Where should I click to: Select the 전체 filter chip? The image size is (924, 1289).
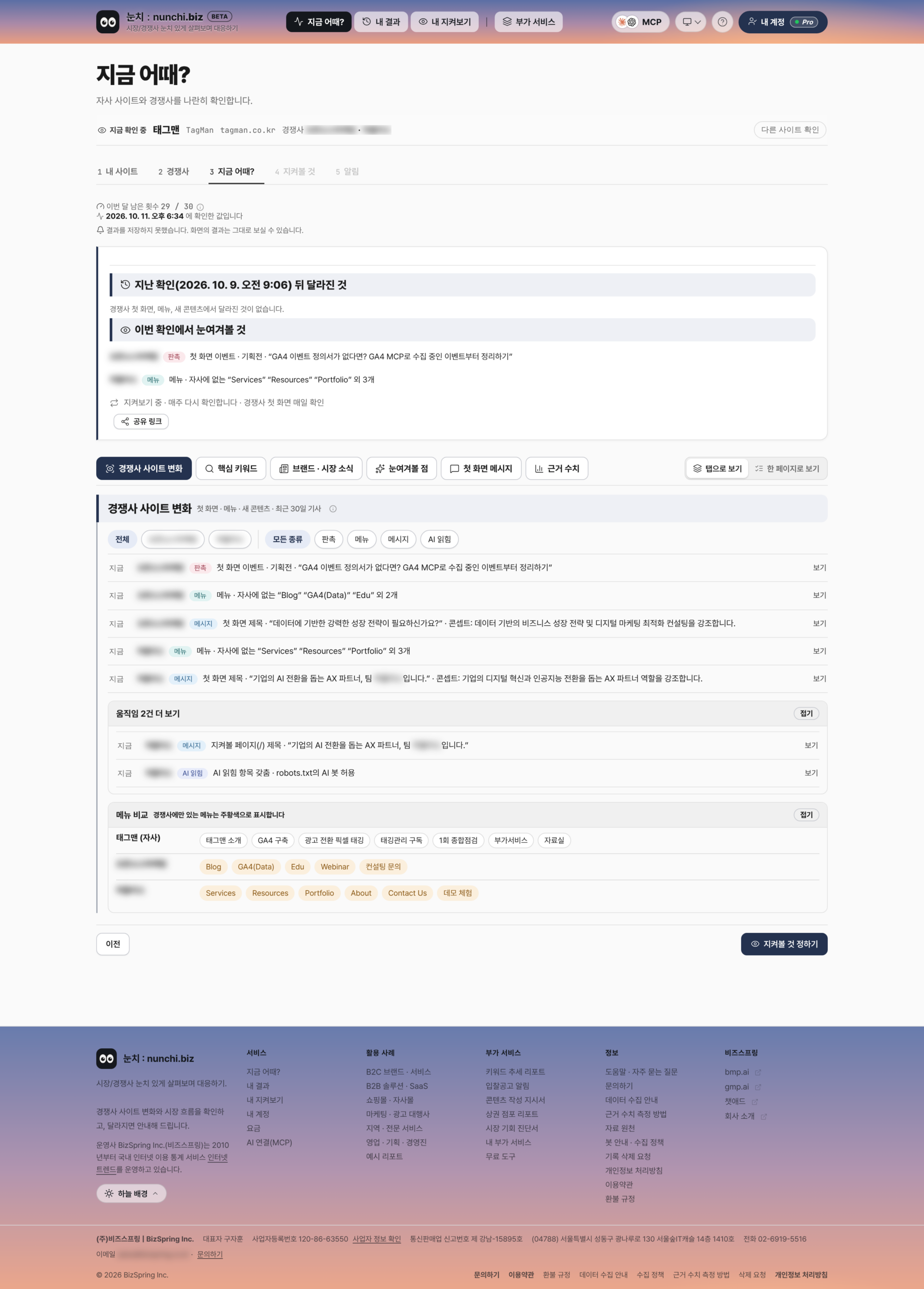(122, 539)
